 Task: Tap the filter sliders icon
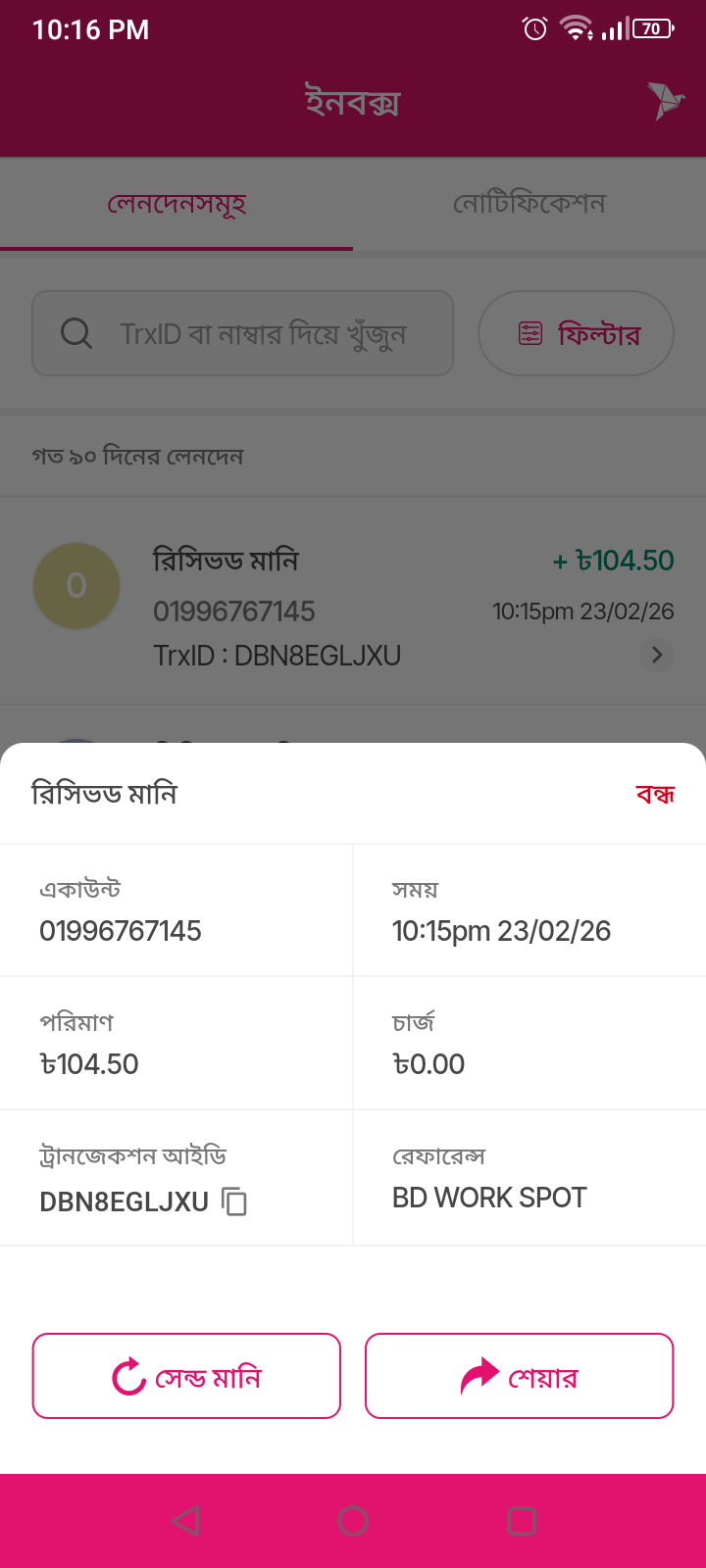[x=530, y=334]
